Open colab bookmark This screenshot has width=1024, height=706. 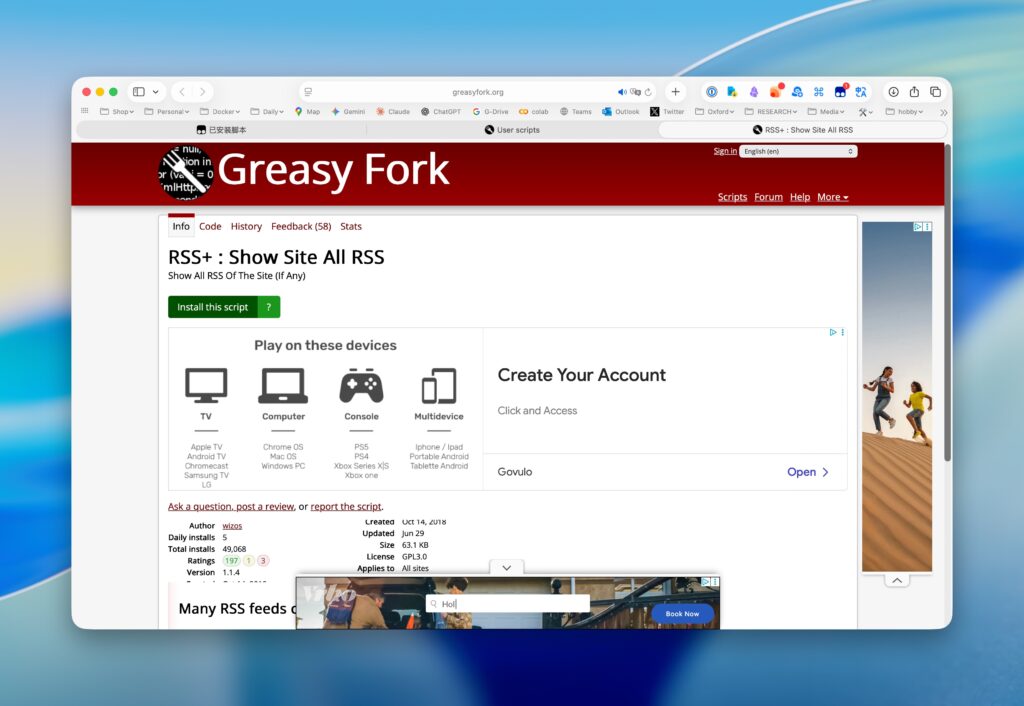(534, 112)
